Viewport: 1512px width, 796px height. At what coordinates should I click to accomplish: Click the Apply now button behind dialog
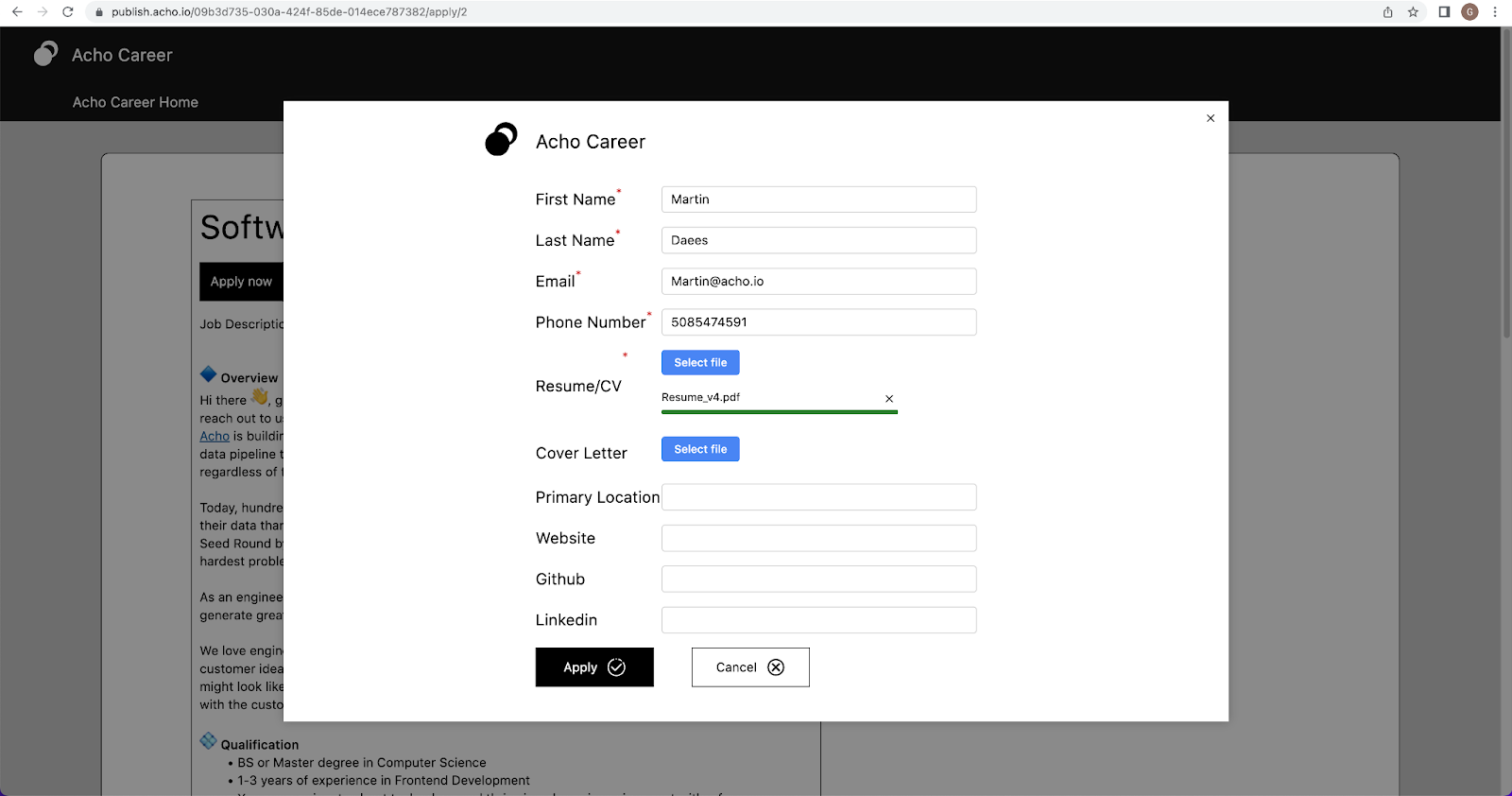(x=241, y=282)
